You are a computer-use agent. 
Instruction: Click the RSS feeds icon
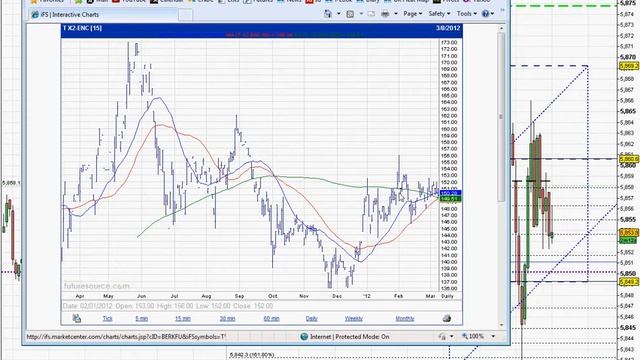[x=350, y=14]
